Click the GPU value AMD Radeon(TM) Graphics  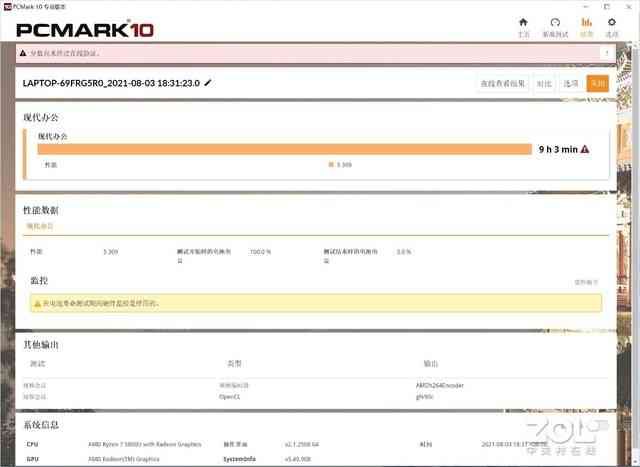coord(124,459)
